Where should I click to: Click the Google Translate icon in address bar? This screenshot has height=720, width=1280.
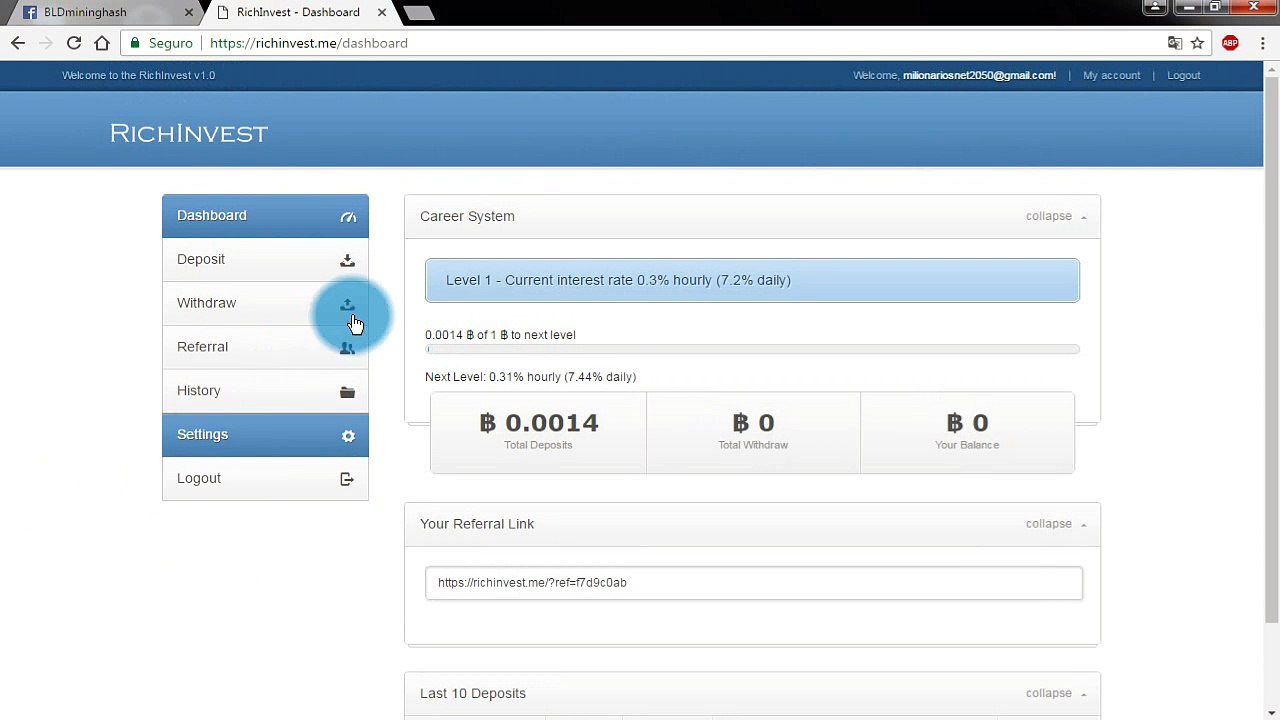1175,43
